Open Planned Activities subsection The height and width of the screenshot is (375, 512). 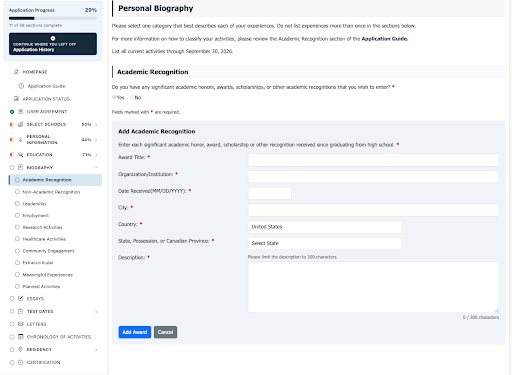41,286
